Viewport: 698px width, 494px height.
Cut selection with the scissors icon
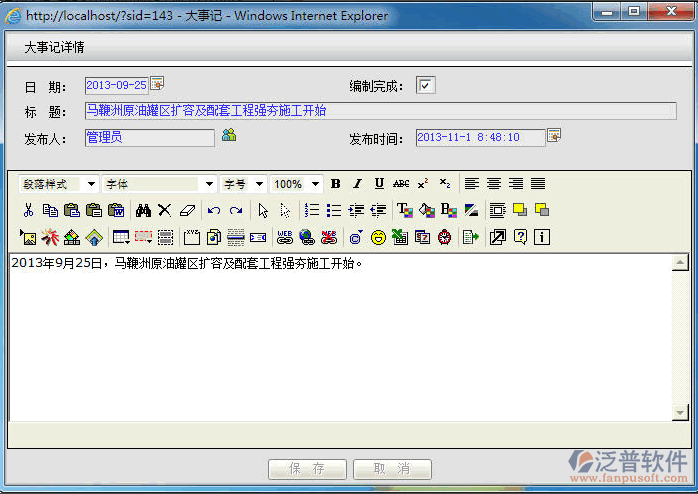pyautogui.click(x=28, y=210)
